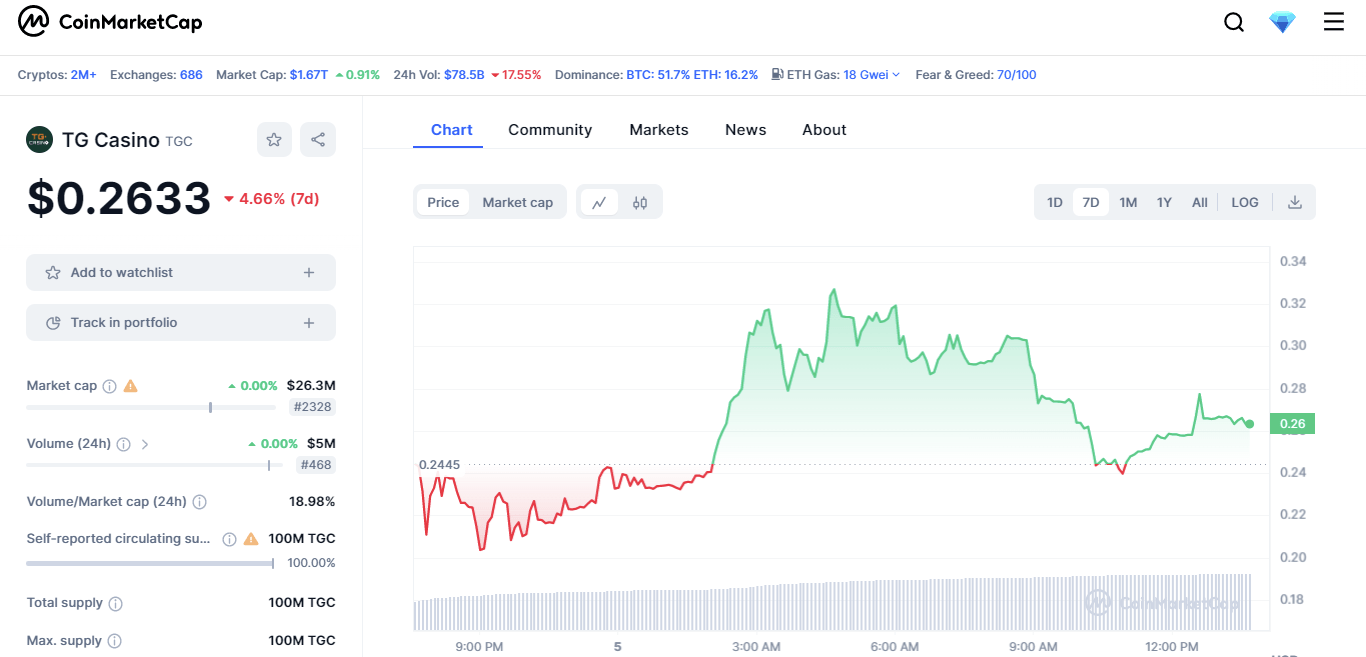Click the #468 volume rank badge
The height and width of the screenshot is (657, 1366).
tap(316, 465)
